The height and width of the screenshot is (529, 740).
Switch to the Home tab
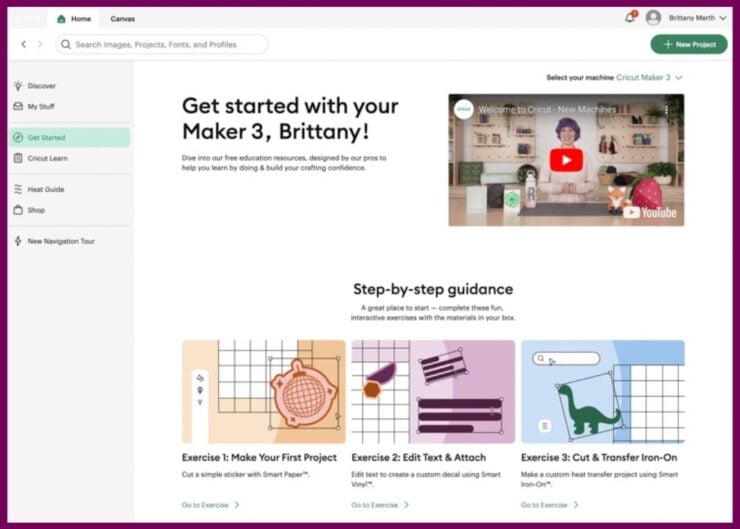click(74, 19)
